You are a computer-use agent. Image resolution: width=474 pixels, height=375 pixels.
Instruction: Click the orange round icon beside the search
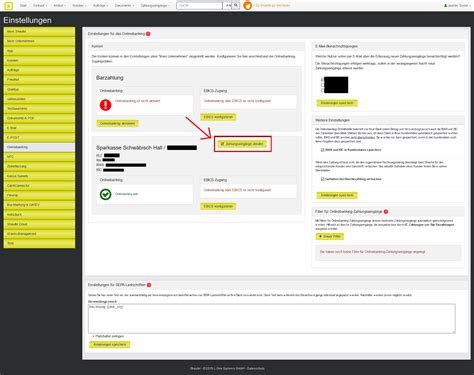tap(247, 6)
